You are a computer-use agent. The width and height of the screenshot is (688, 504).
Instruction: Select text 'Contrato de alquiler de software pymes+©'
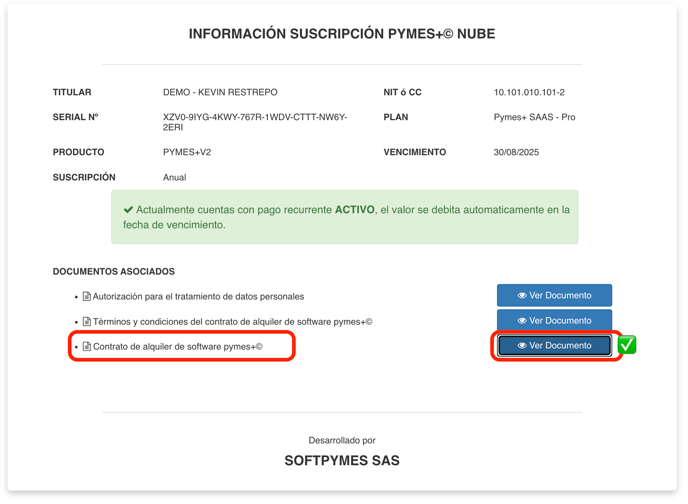click(x=178, y=347)
